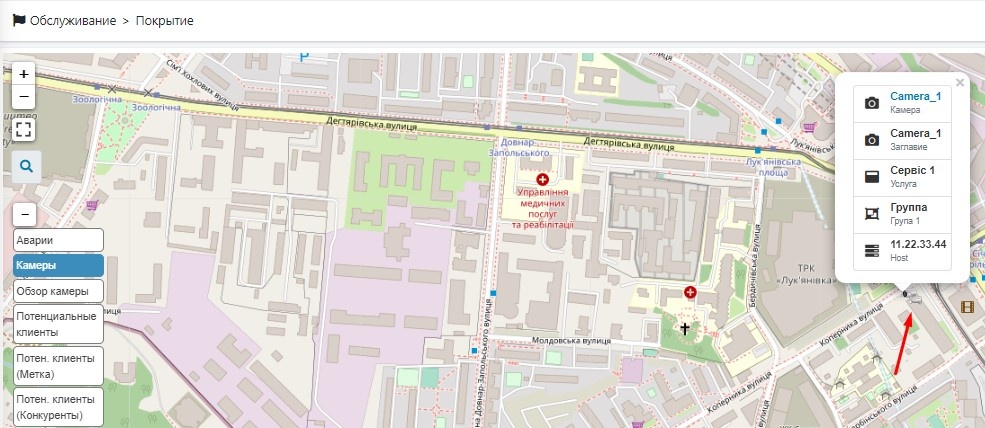Click the Довнар Запольського stop label
The width and height of the screenshot is (985, 428).
pos(518,148)
